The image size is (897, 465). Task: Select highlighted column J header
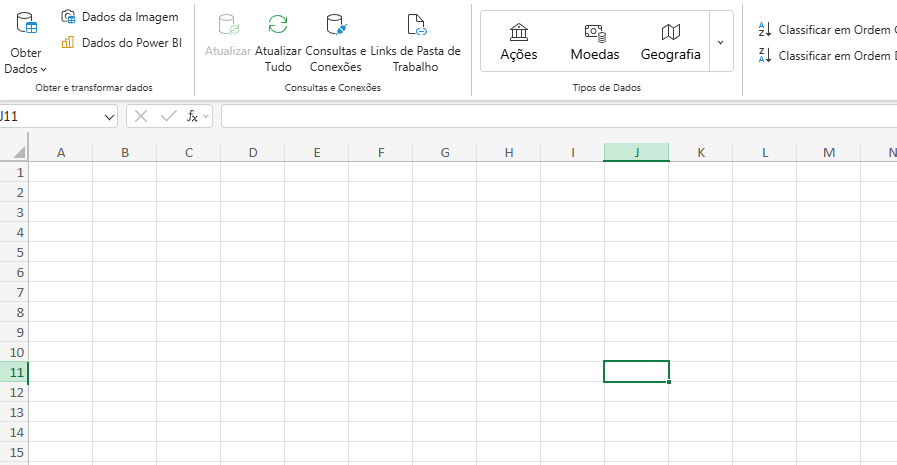click(x=637, y=153)
